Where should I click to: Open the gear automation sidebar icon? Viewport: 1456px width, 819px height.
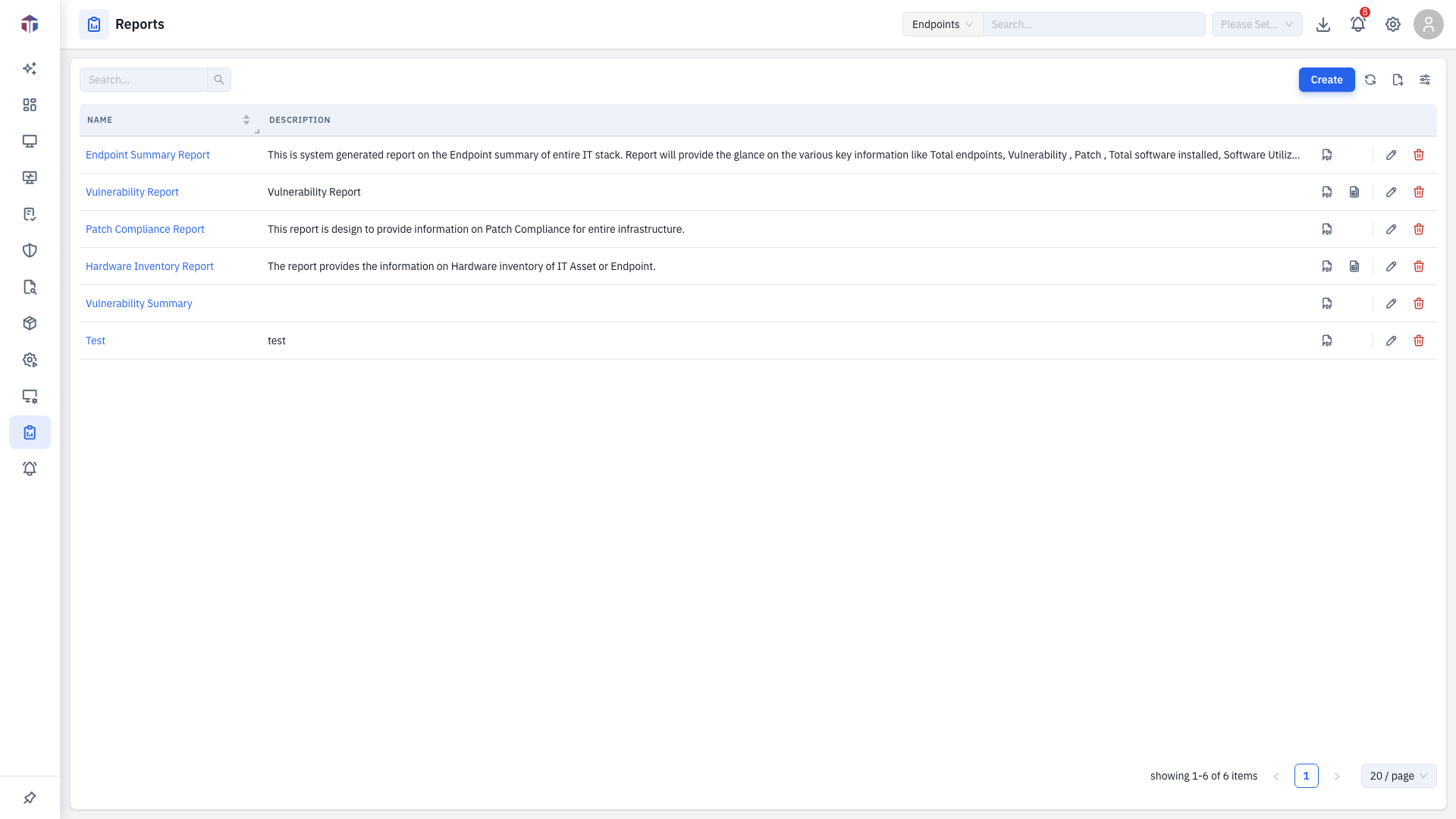coord(30,359)
